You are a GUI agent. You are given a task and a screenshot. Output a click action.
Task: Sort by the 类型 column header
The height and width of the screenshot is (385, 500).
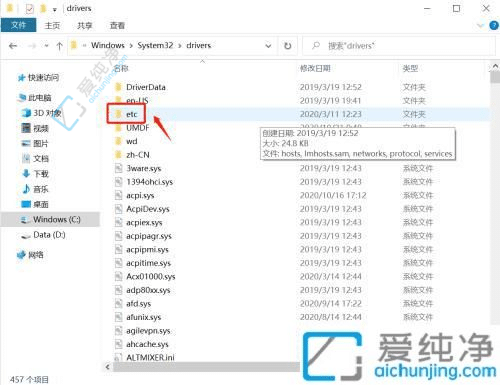pyautogui.click(x=410, y=68)
